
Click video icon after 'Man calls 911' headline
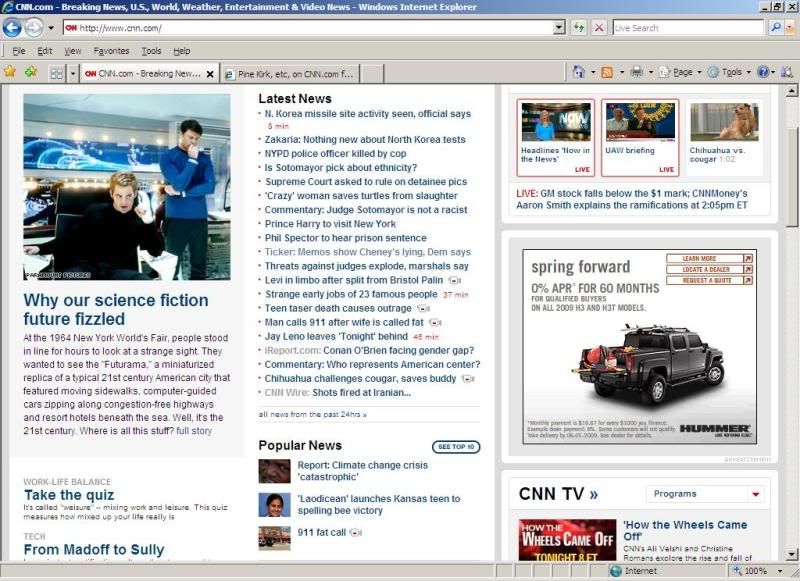click(435, 323)
